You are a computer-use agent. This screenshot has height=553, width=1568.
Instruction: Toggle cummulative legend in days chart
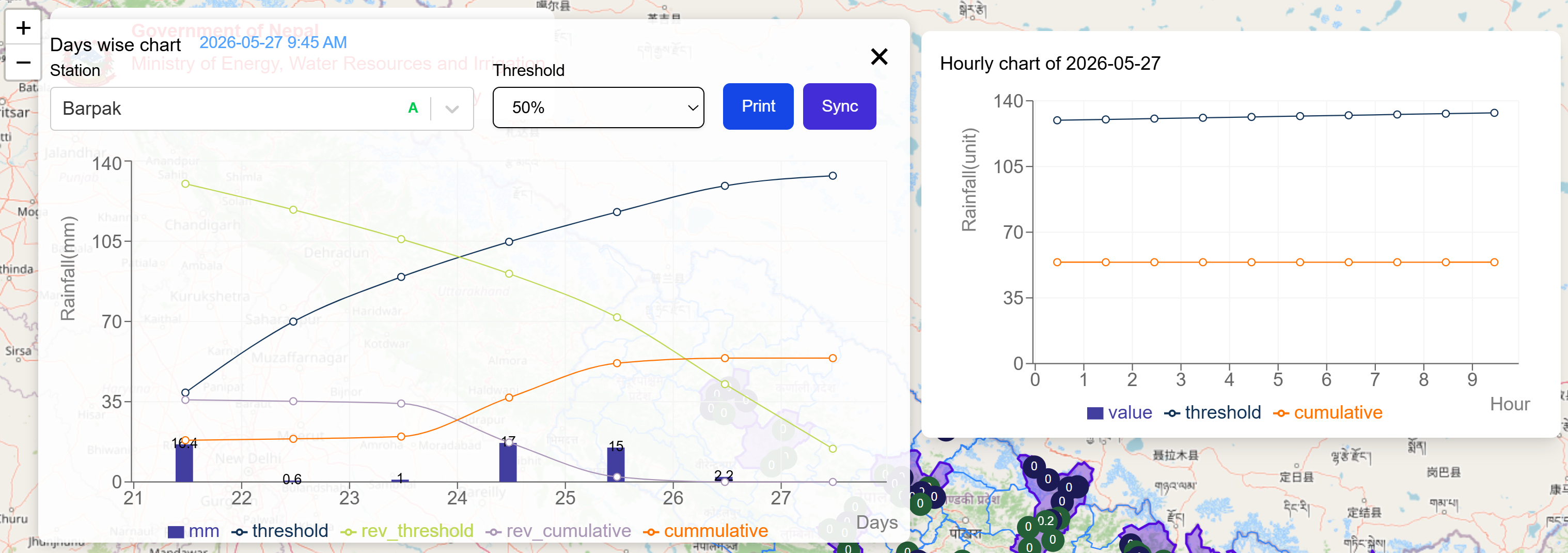(x=706, y=531)
